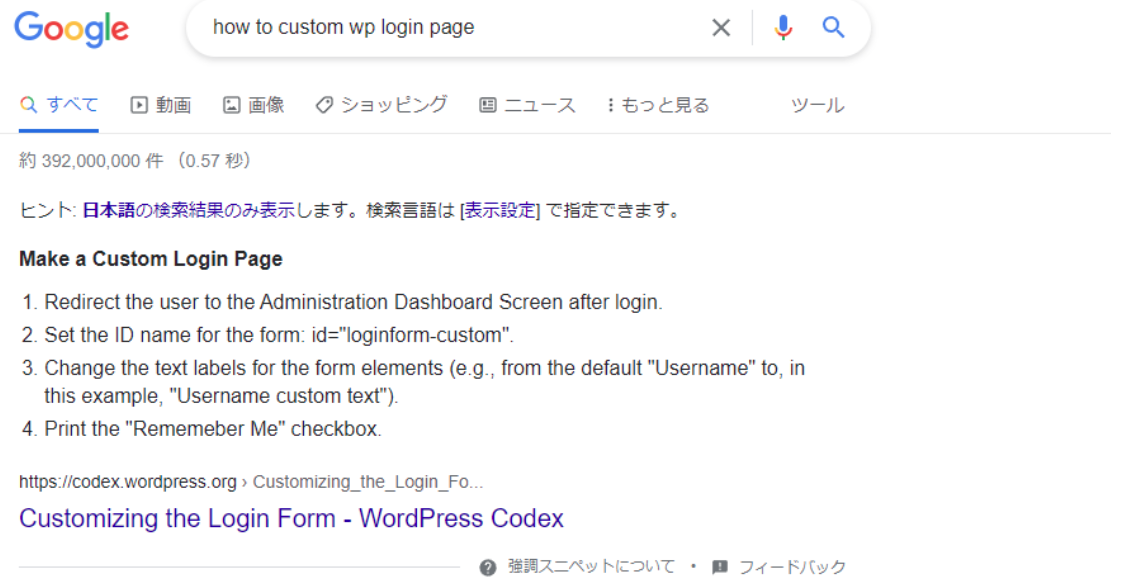Click step 4 Print the Rememeber Me text
The image size is (1131, 579).
pos(213,429)
